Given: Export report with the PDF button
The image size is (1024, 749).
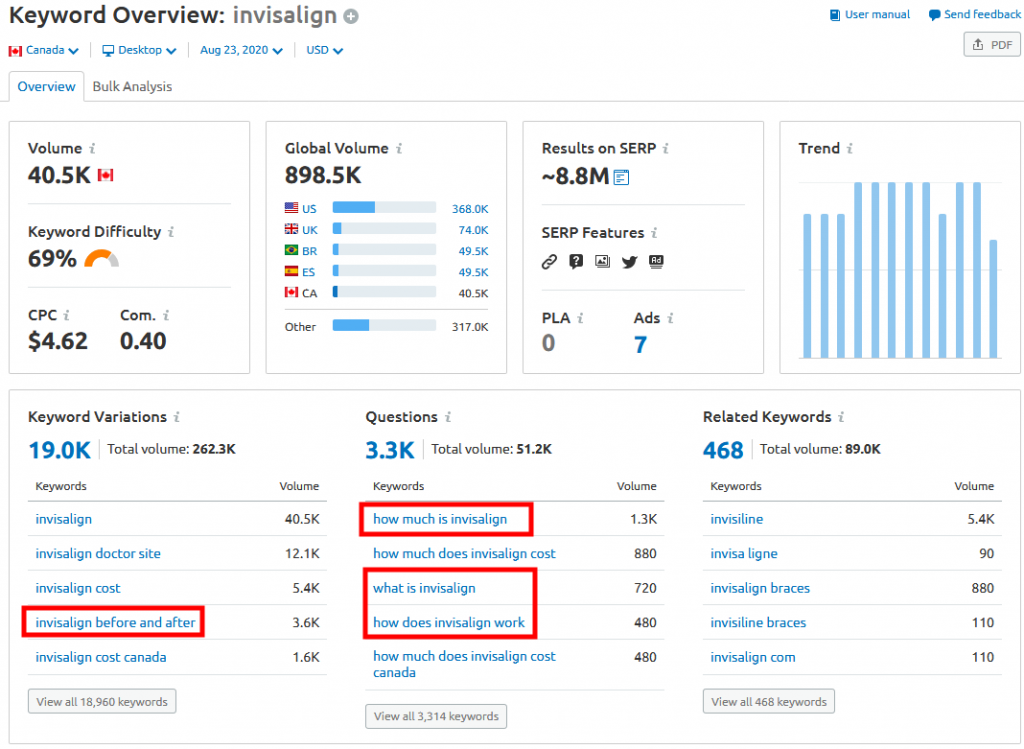Looking at the screenshot, I should [992, 44].
